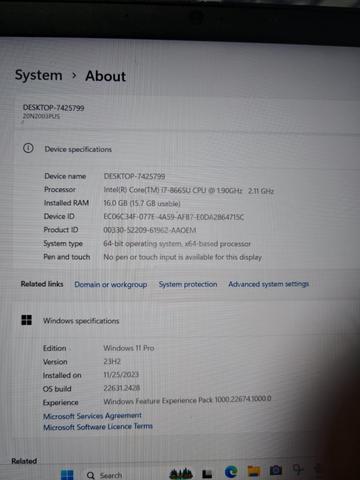Screen dimensions: 360x480
Task: Click the Device ID value
Action: (174, 217)
